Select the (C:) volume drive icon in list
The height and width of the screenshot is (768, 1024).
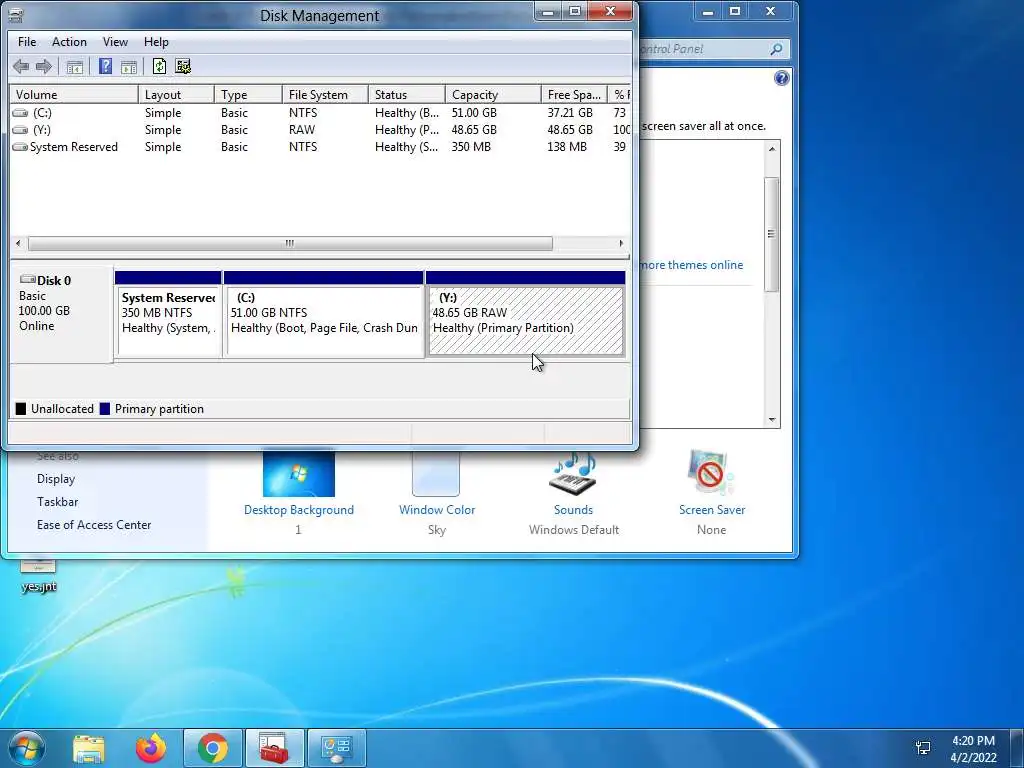(20, 113)
